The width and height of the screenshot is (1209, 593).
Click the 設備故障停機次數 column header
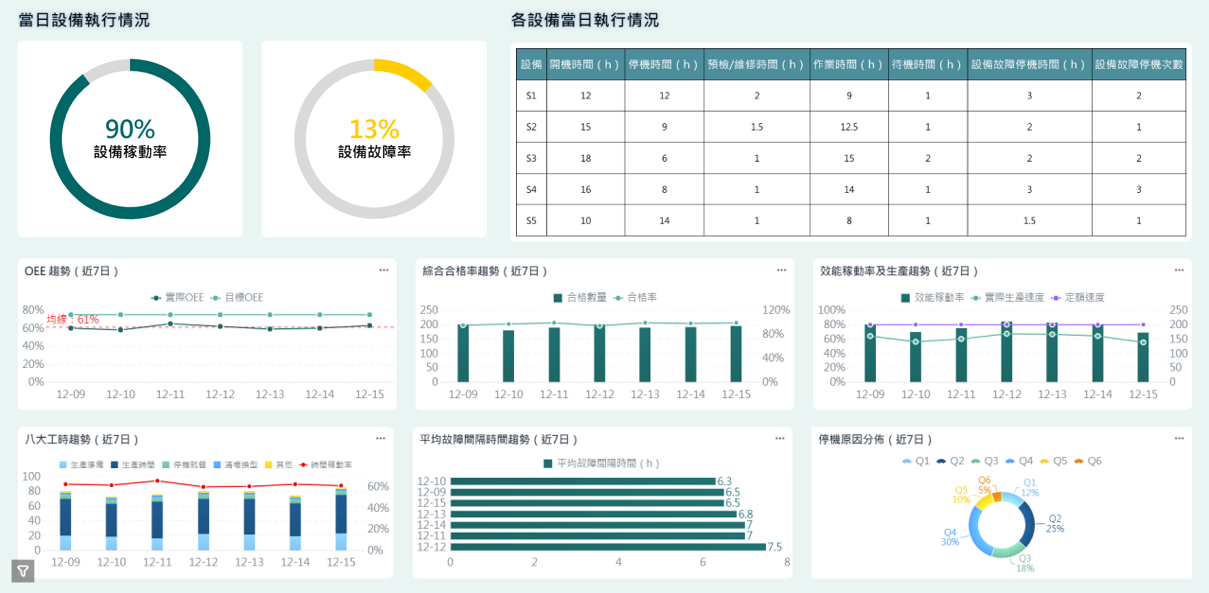click(1138, 65)
